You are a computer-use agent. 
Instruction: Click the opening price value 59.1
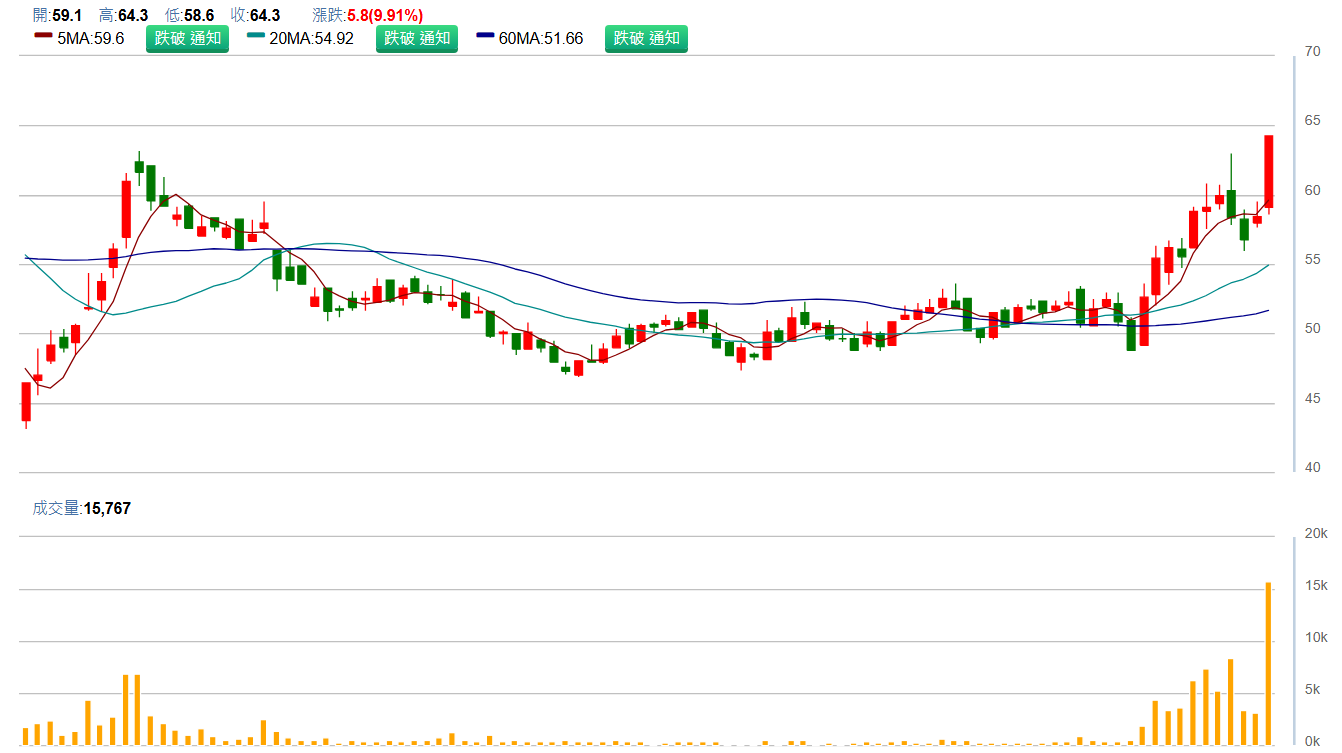67,15
